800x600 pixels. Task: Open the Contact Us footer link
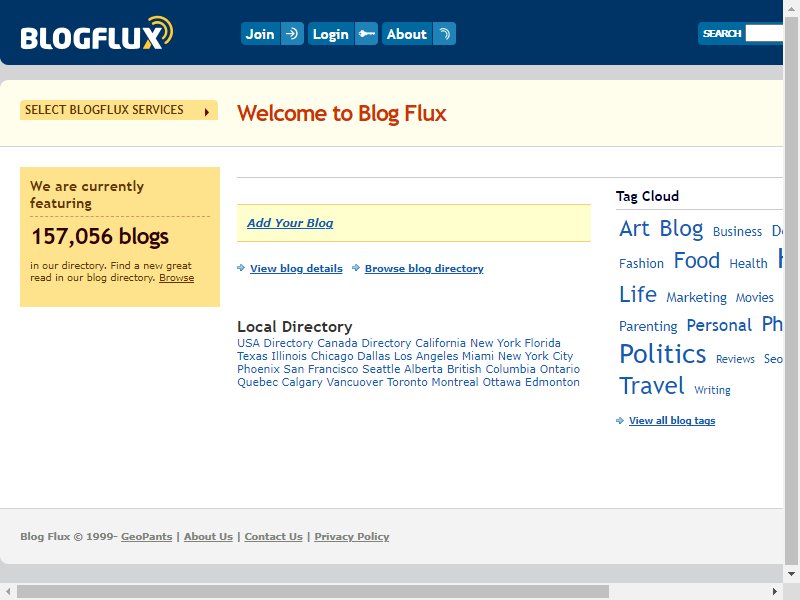(273, 537)
